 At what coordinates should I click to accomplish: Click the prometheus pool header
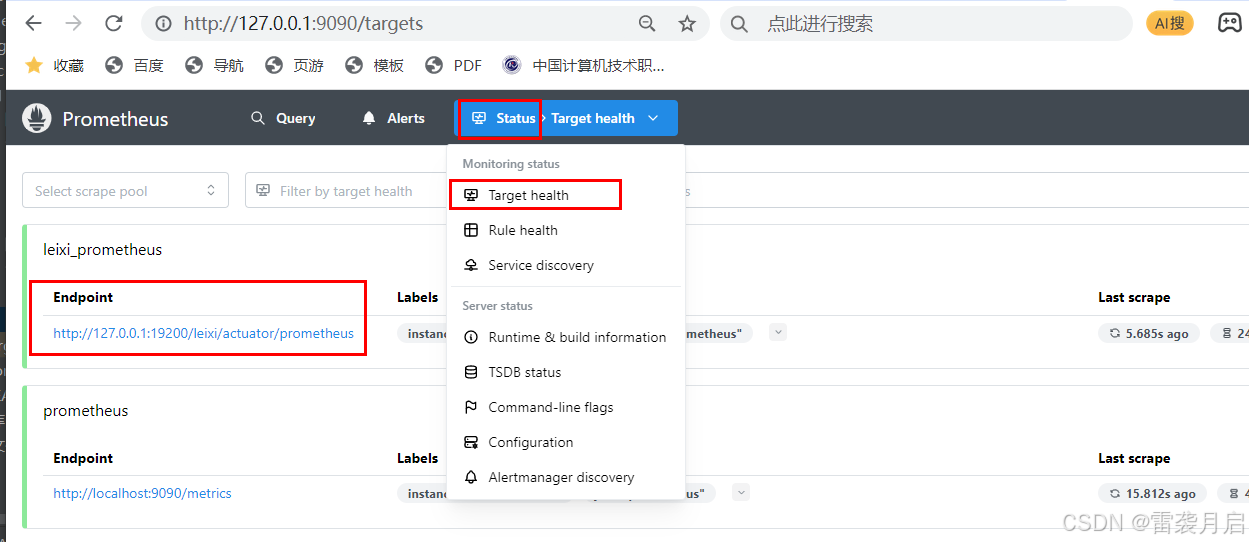click(86, 410)
